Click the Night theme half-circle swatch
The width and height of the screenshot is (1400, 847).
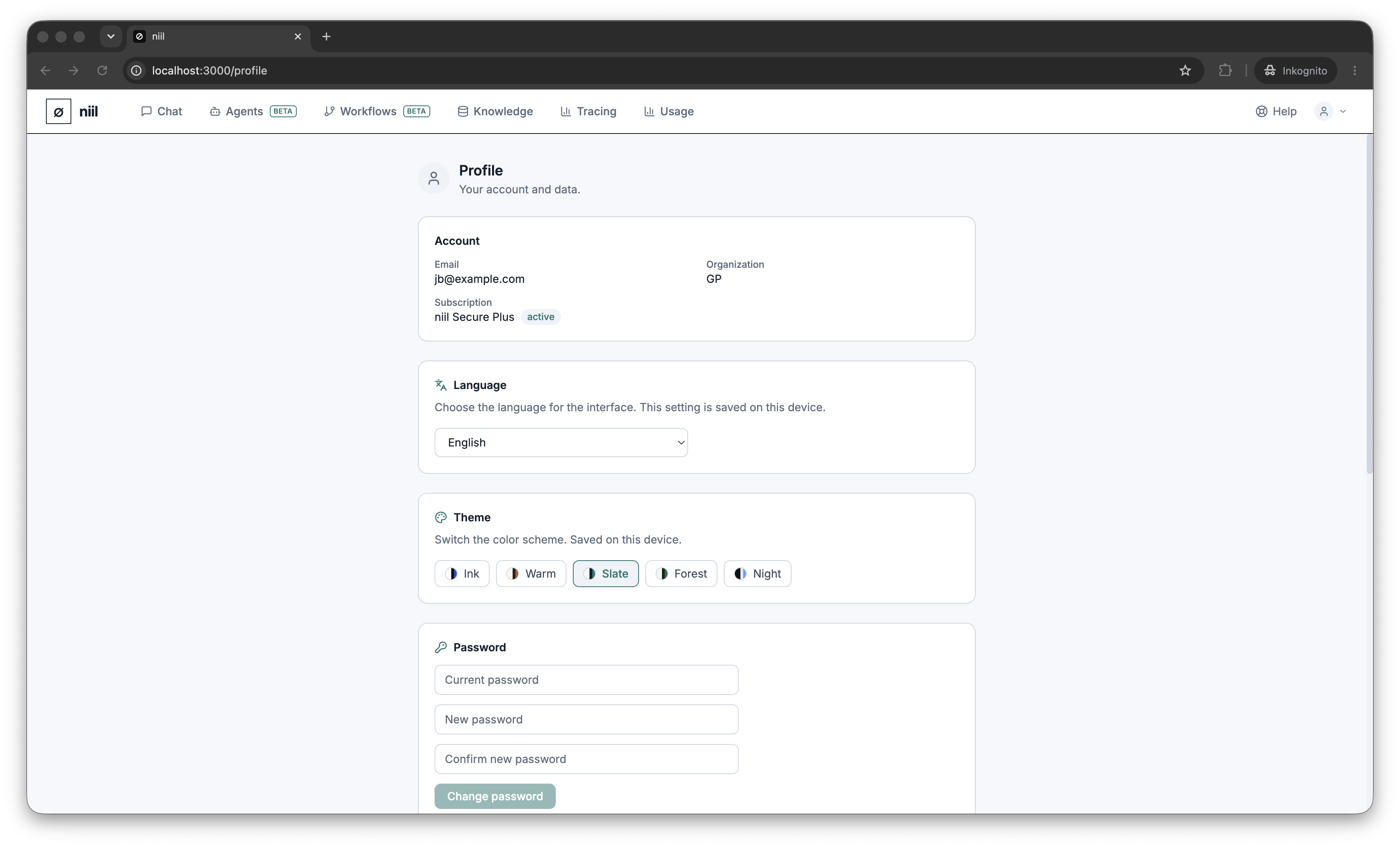pyautogui.click(x=740, y=574)
